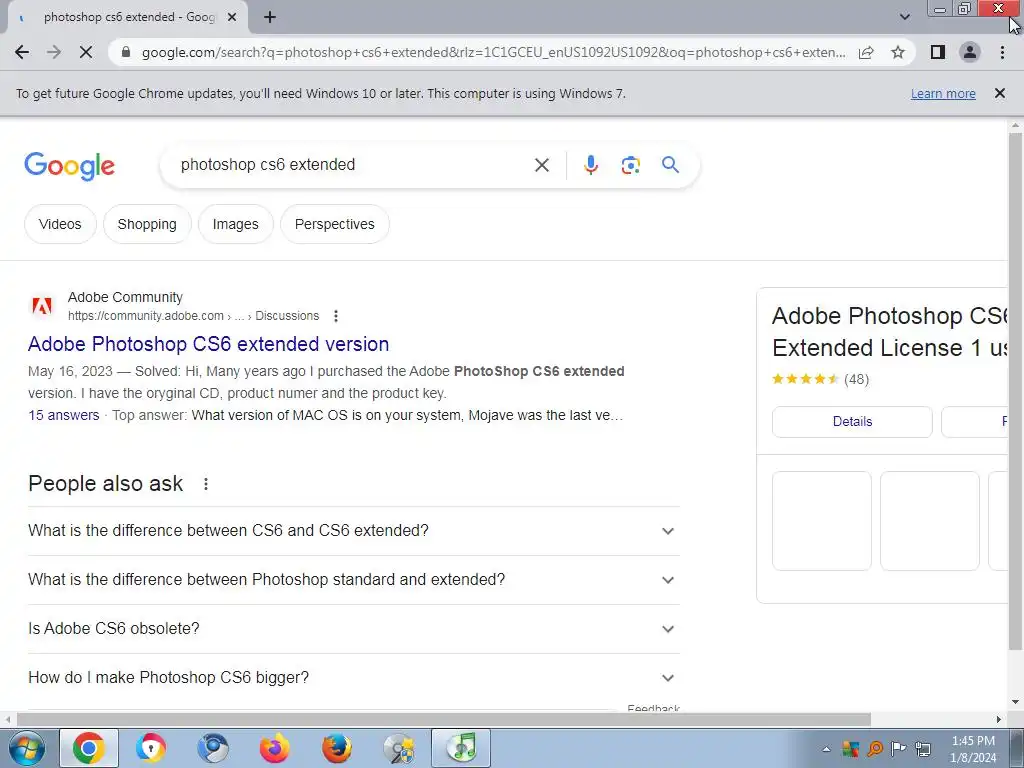Open the Action Center flag icon
Viewport: 1024px width, 768px height.
(x=899, y=749)
